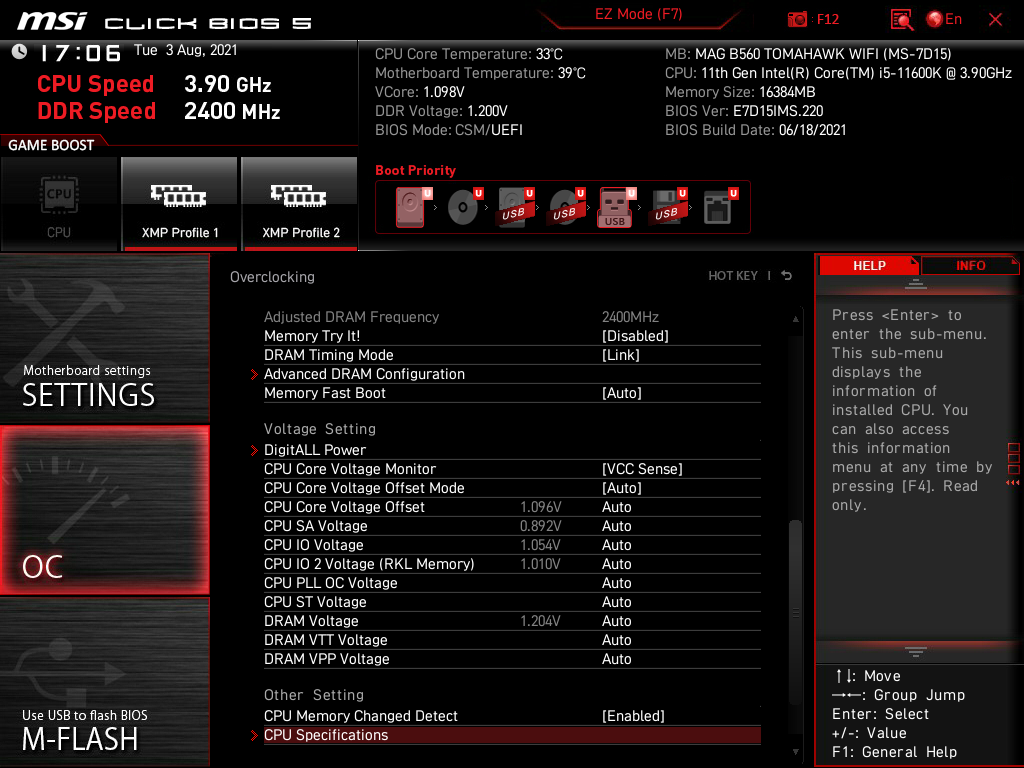
Task: Switch to the HELP tab
Action: click(869, 266)
